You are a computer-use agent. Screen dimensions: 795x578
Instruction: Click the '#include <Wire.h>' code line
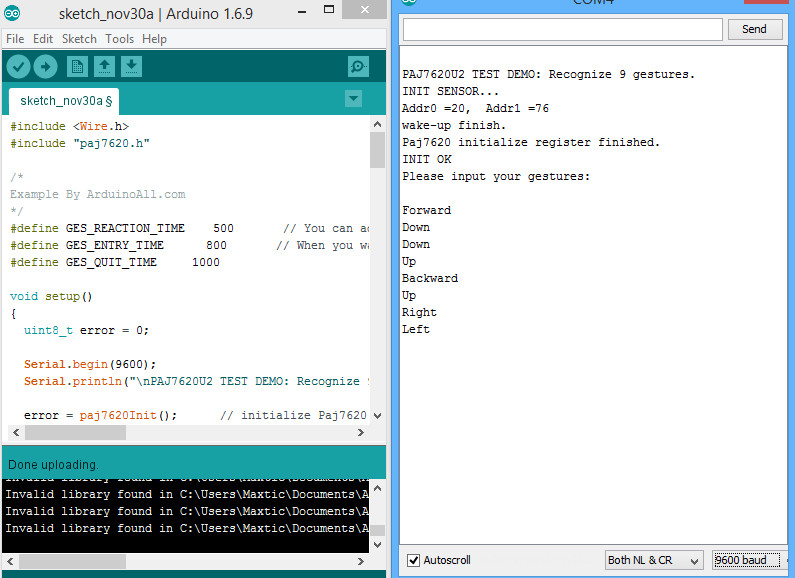point(69,126)
